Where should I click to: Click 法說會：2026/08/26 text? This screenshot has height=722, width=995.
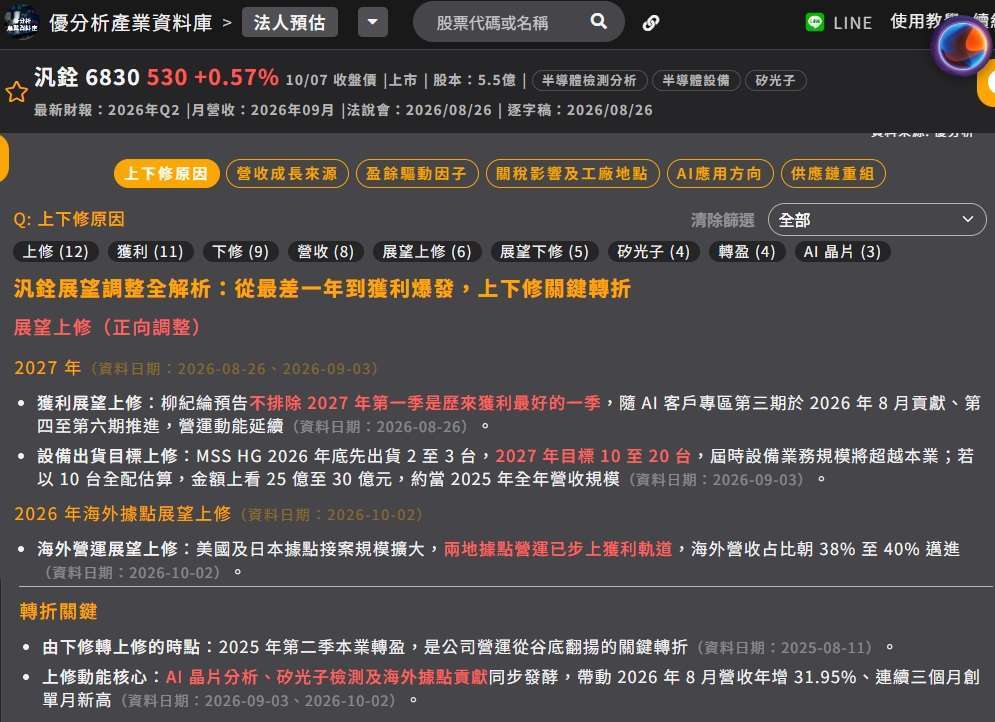click(419, 110)
